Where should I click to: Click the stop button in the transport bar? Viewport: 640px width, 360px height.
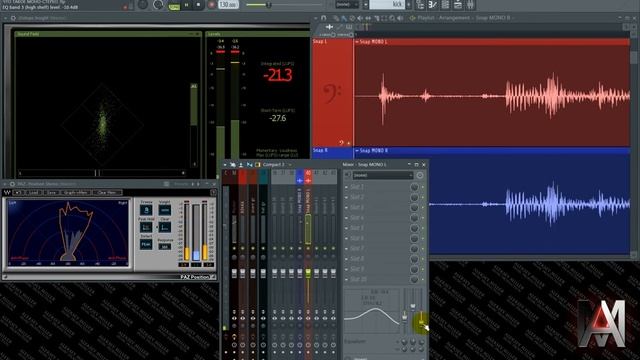(198, 5)
